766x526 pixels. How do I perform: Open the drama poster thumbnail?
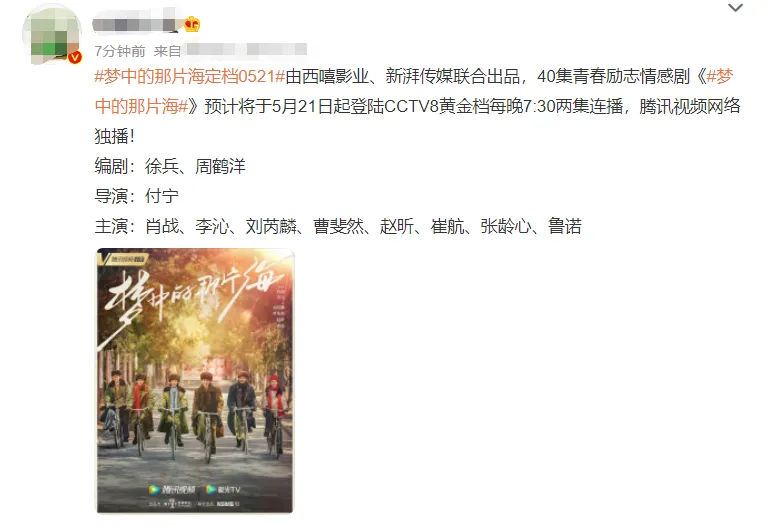coord(195,380)
